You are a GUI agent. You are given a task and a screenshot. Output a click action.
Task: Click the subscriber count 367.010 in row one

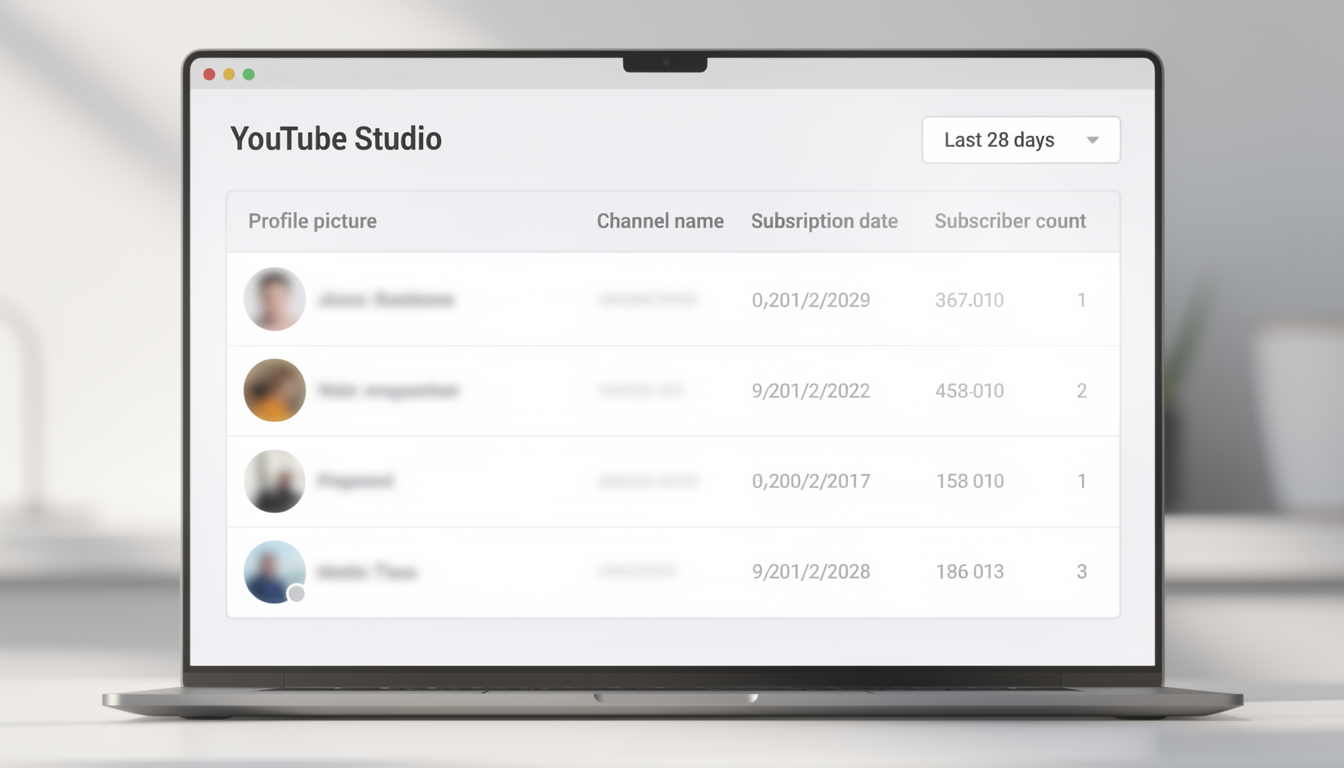tap(968, 300)
